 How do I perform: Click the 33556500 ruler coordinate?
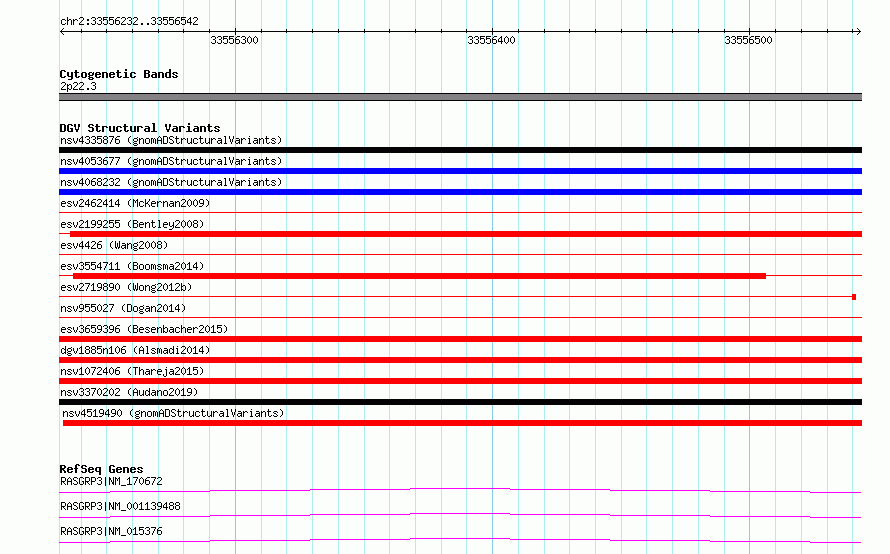(748, 40)
